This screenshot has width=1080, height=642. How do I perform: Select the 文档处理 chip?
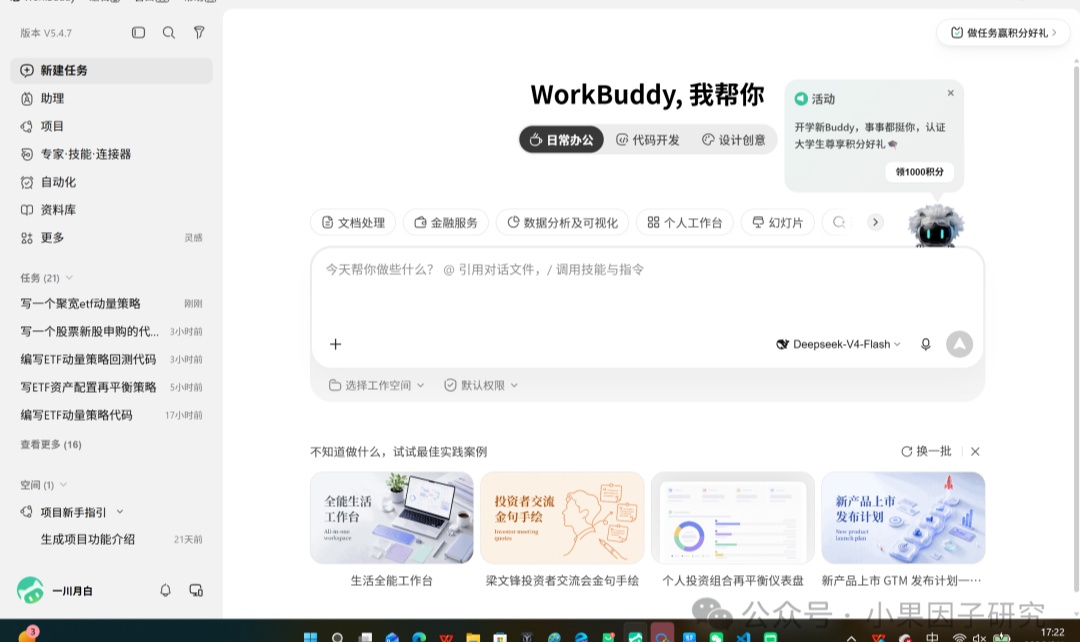point(353,222)
